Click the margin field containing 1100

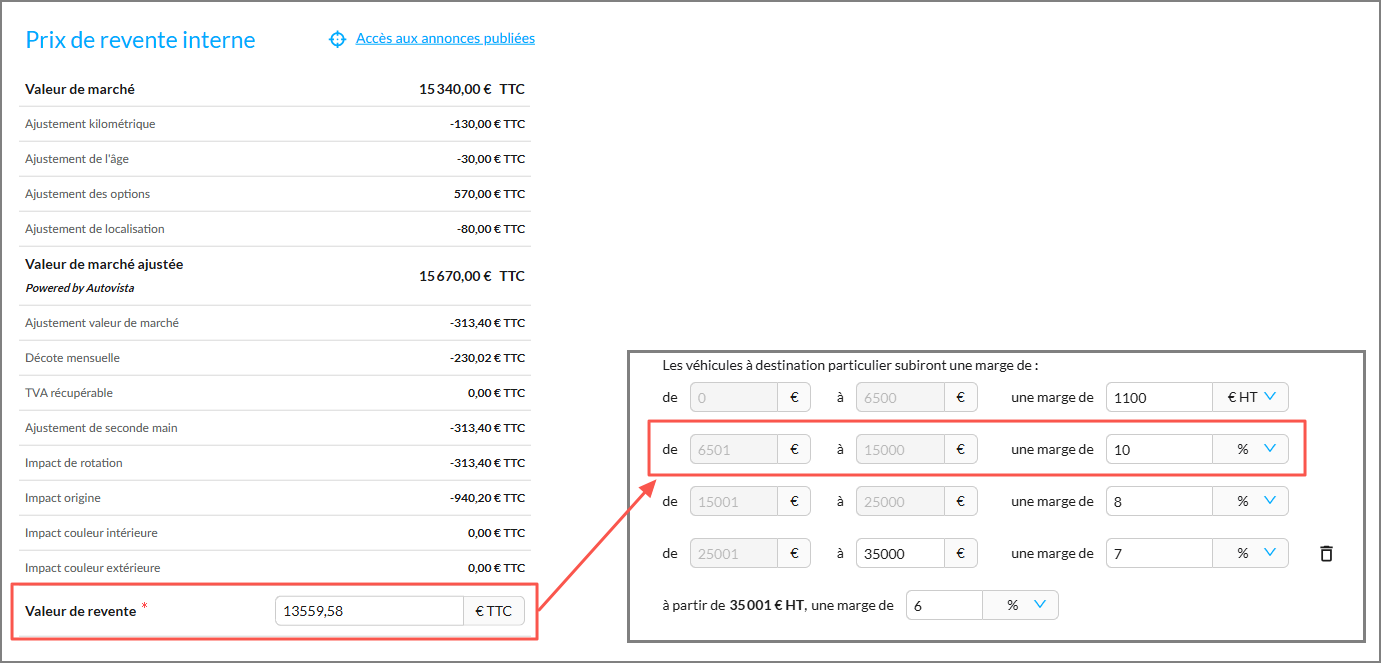1159,397
